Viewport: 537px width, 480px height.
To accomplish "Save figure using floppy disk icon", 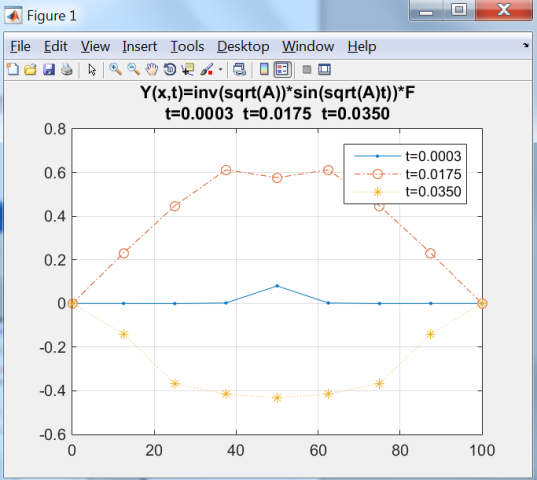I will 49,70.
